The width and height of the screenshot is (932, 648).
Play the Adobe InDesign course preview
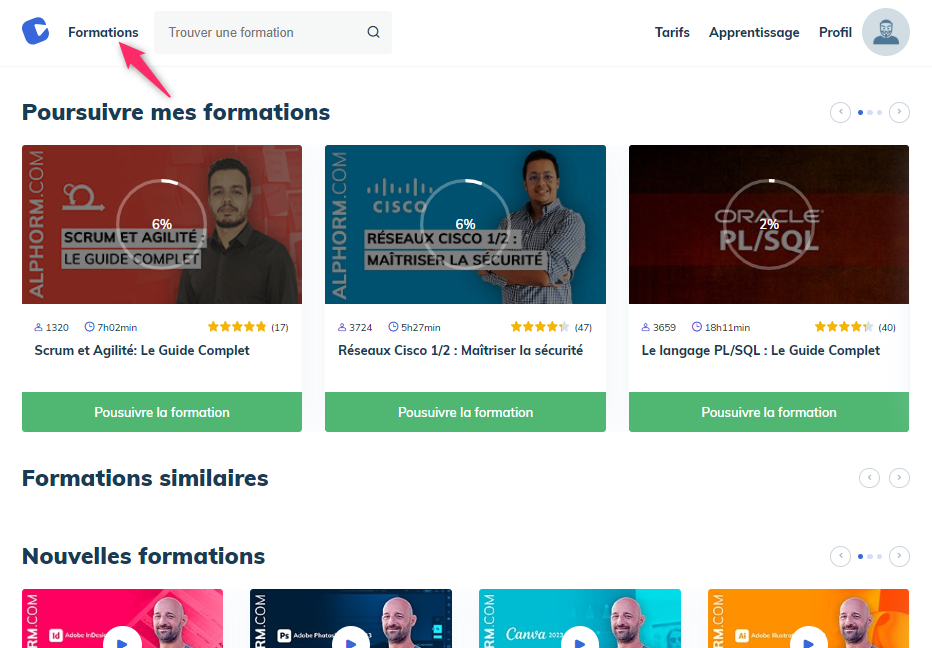click(x=122, y=638)
